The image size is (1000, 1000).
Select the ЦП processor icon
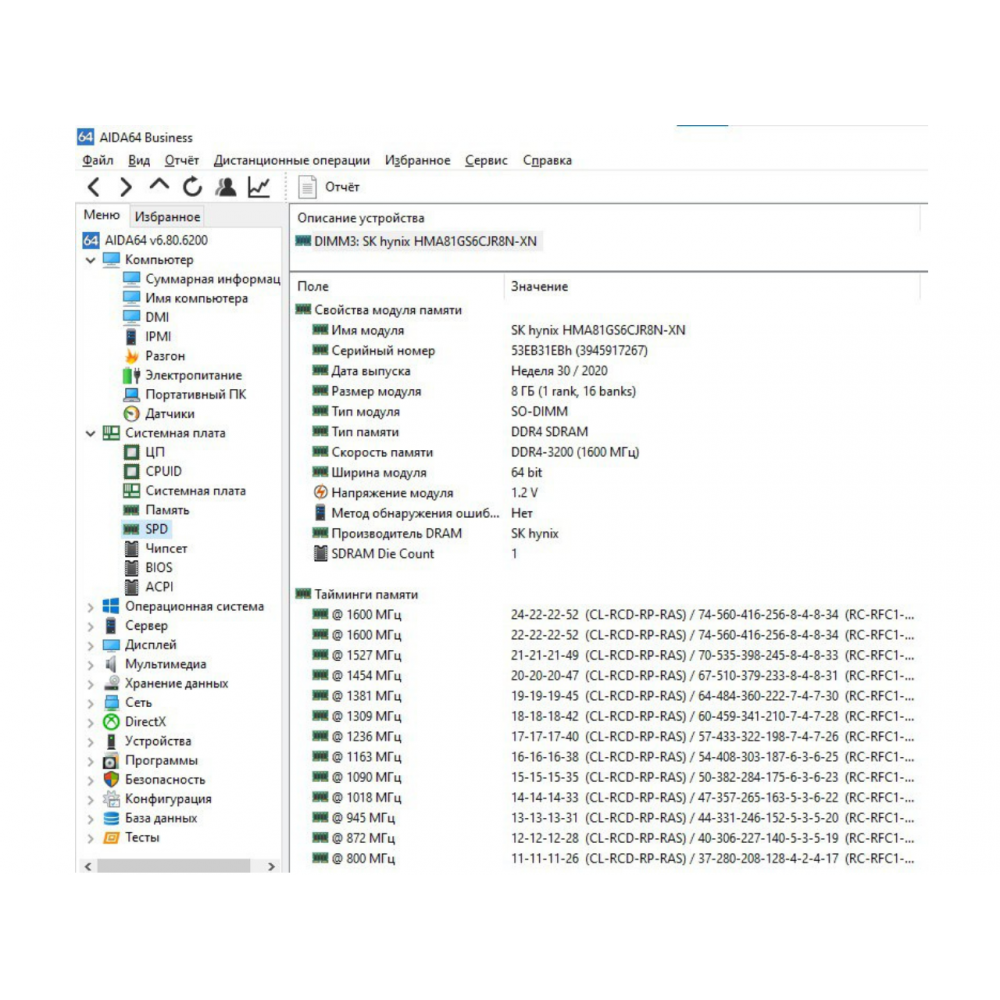(131, 452)
